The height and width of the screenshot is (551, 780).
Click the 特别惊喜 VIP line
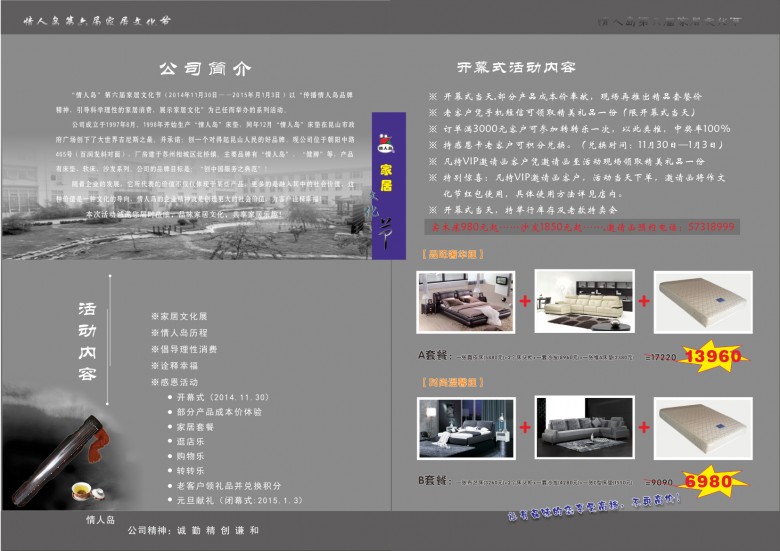(x=577, y=185)
